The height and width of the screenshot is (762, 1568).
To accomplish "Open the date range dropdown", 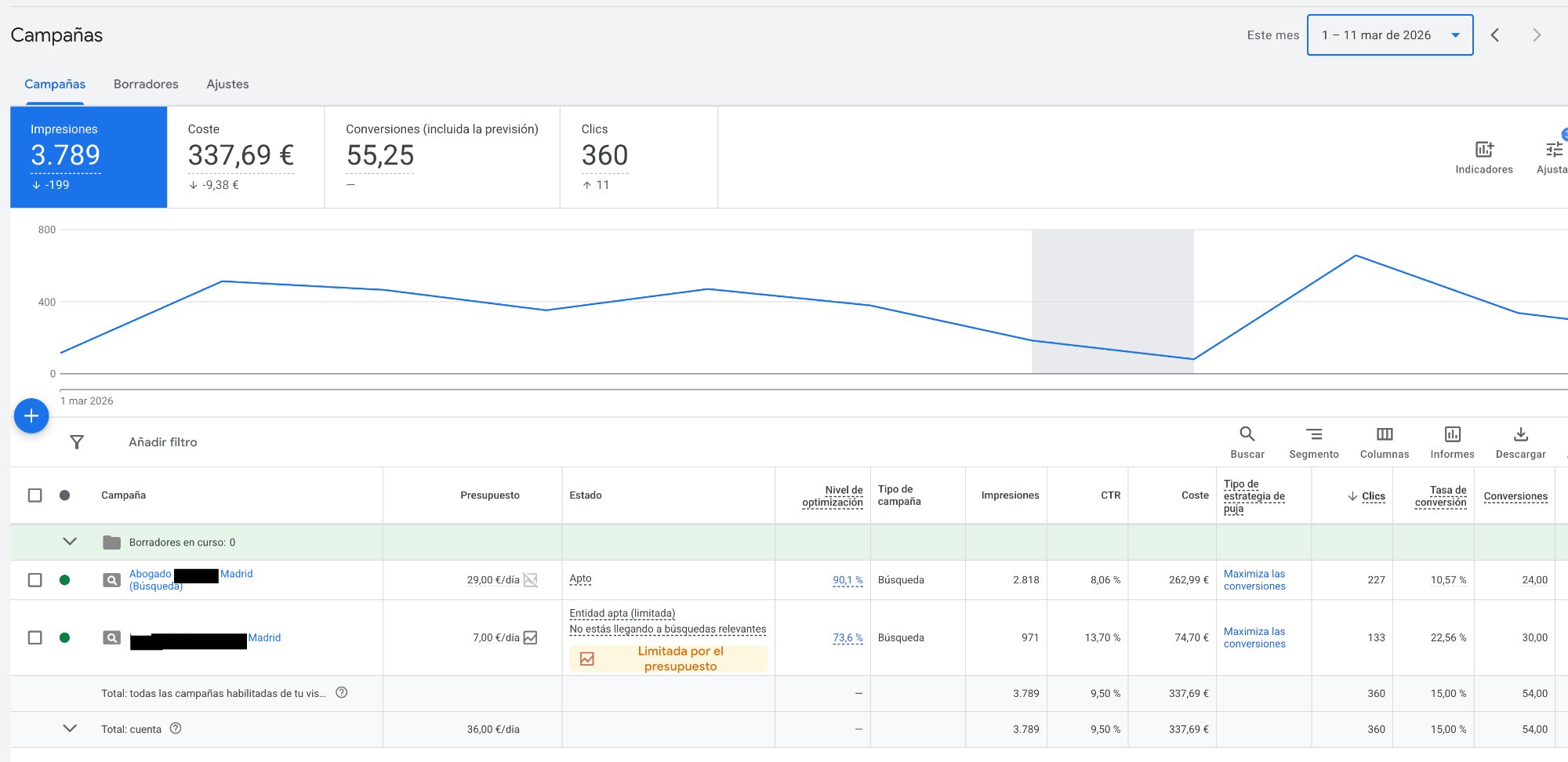I will [1389, 35].
